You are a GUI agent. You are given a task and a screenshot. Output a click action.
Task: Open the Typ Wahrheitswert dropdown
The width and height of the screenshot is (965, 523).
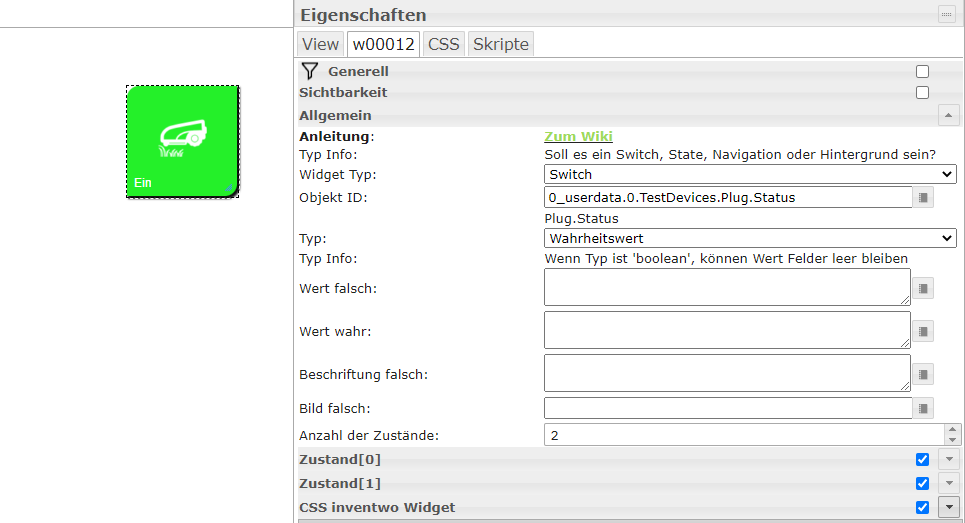coord(750,239)
